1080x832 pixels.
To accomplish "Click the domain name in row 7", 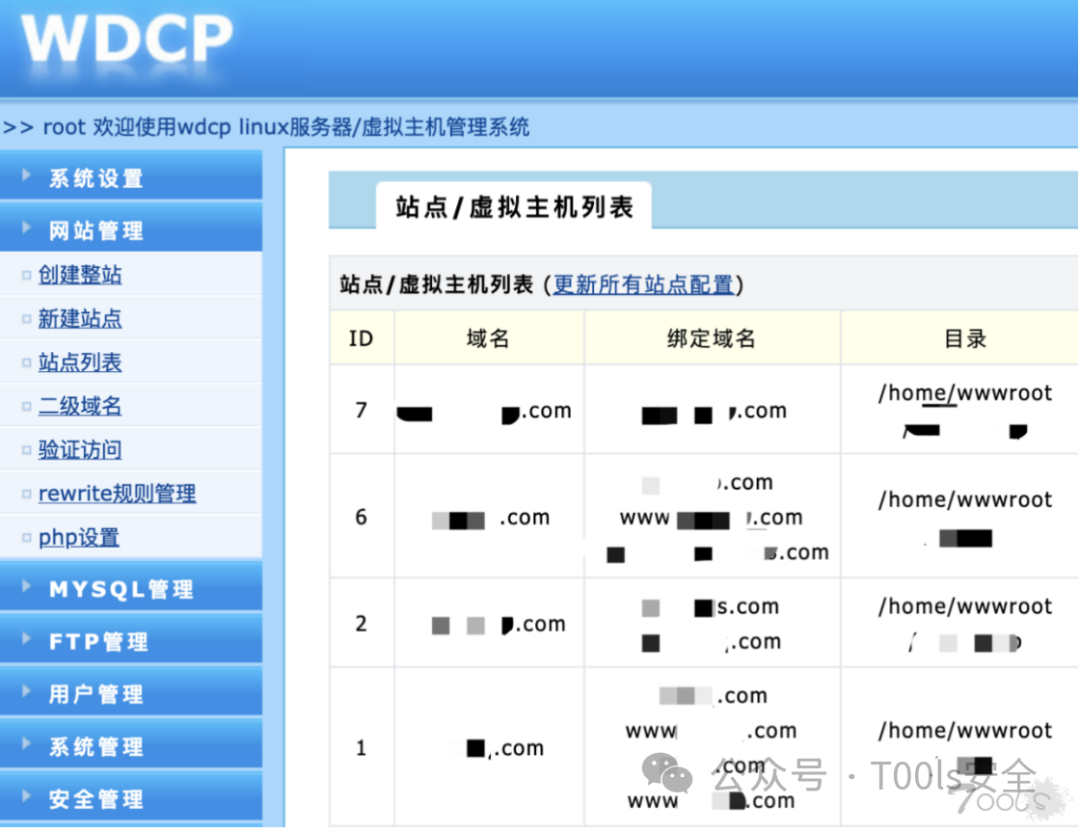I will tap(484, 412).
